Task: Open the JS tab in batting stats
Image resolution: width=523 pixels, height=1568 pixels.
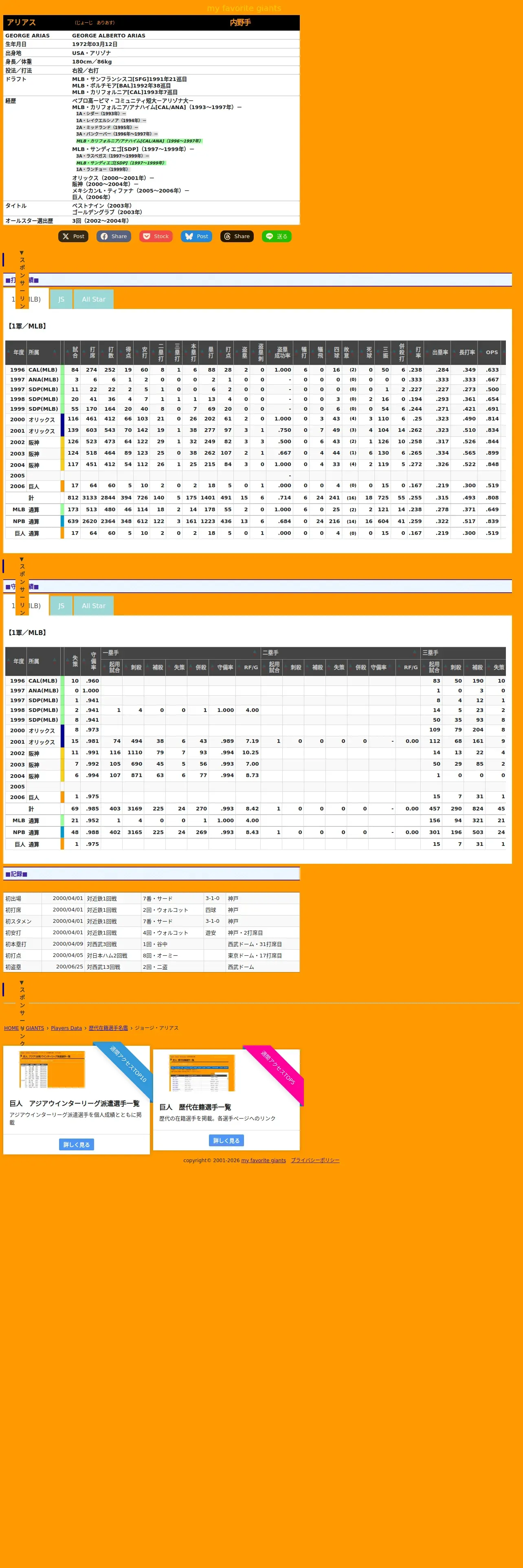Action: coord(61,299)
